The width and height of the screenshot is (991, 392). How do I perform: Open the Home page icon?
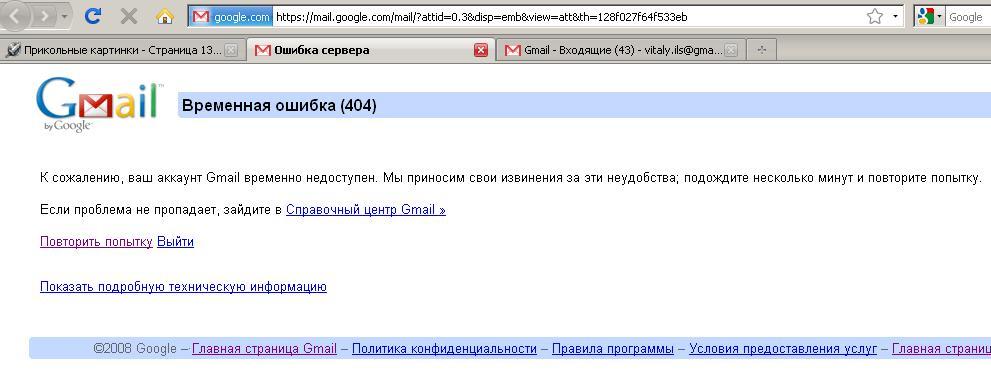pos(165,16)
